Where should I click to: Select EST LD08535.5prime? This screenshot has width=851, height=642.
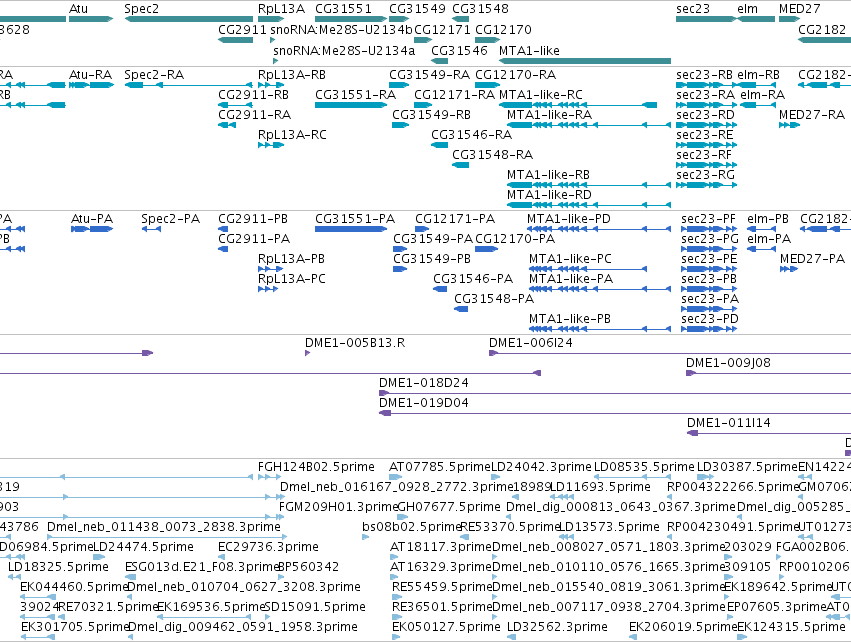pos(632,478)
